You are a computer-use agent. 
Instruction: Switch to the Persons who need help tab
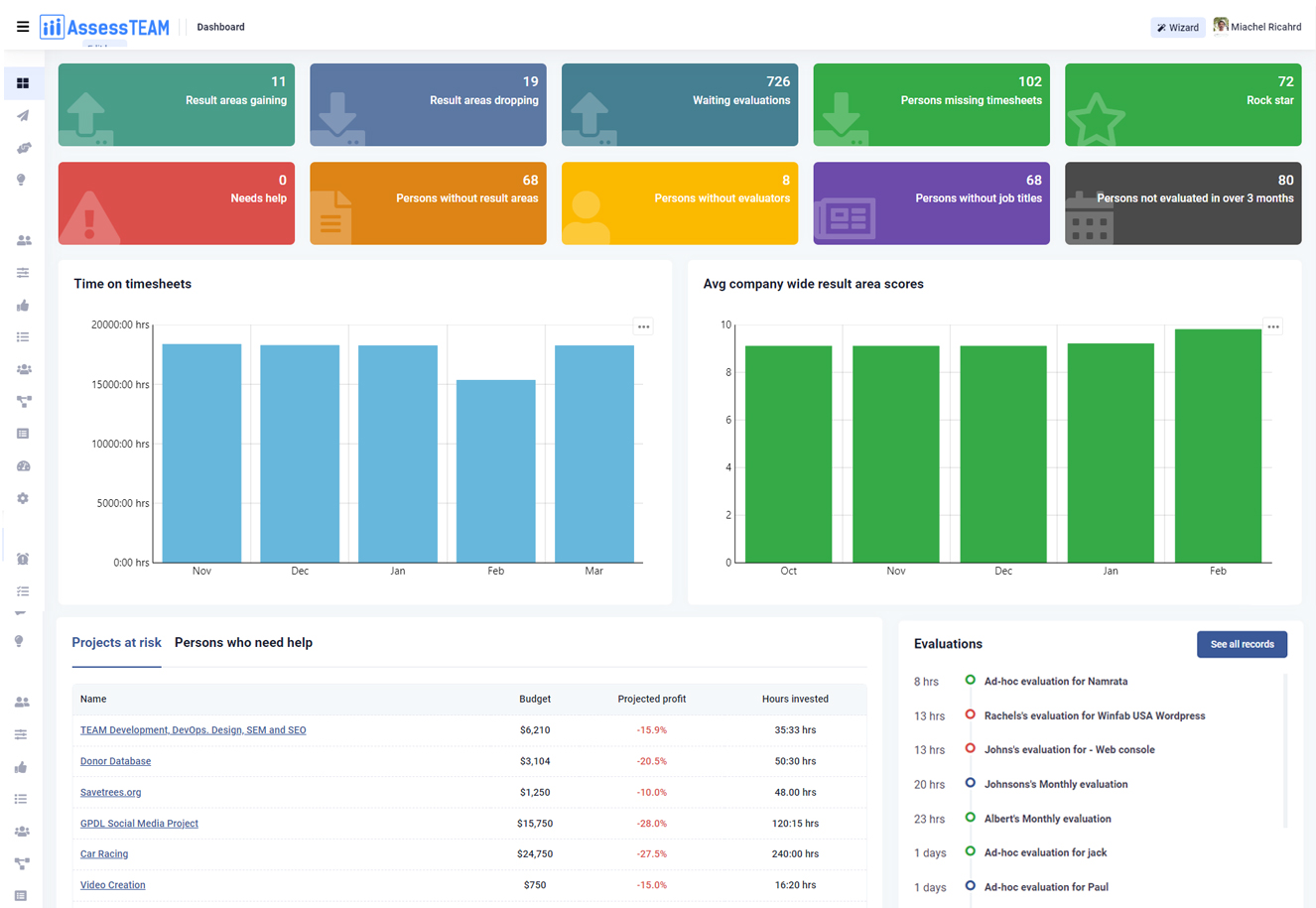243,642
